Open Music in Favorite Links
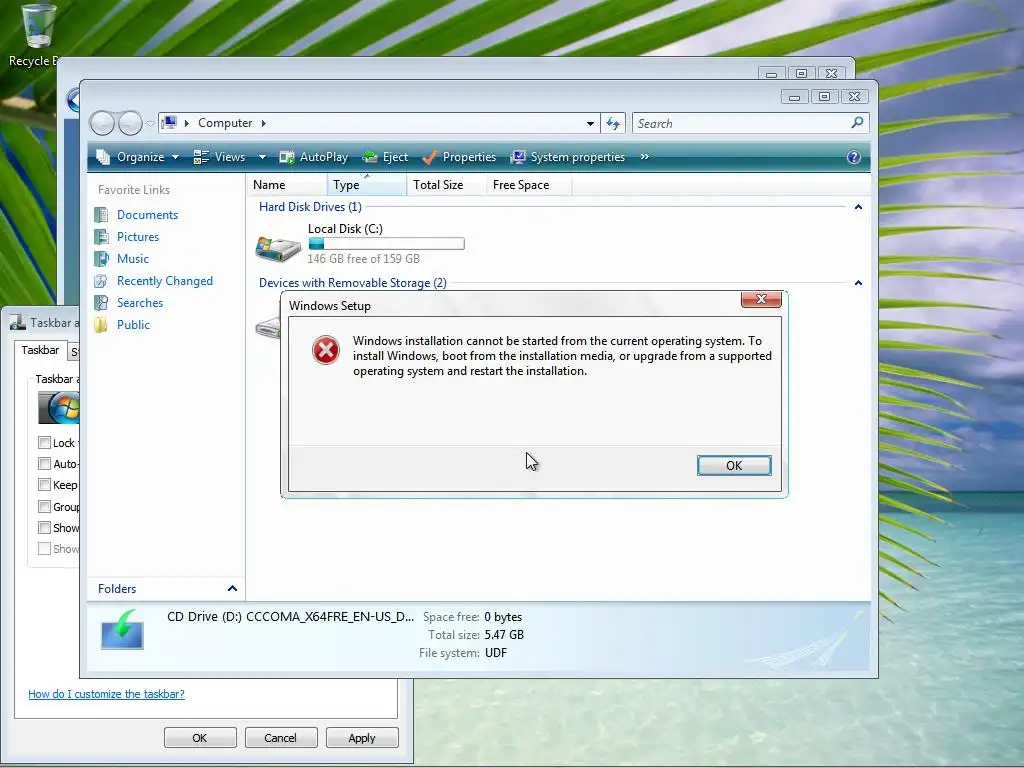 tap(133, 259)
